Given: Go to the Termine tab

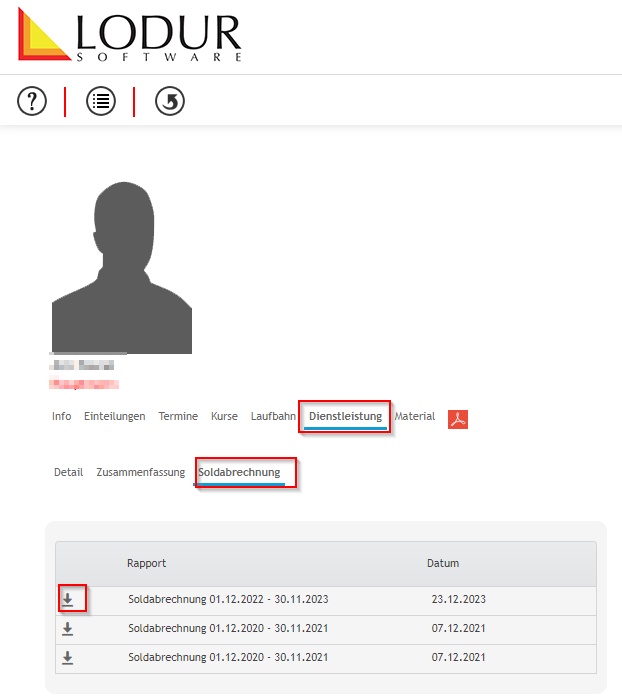Looking at the screenshot, I should [178, 416].
